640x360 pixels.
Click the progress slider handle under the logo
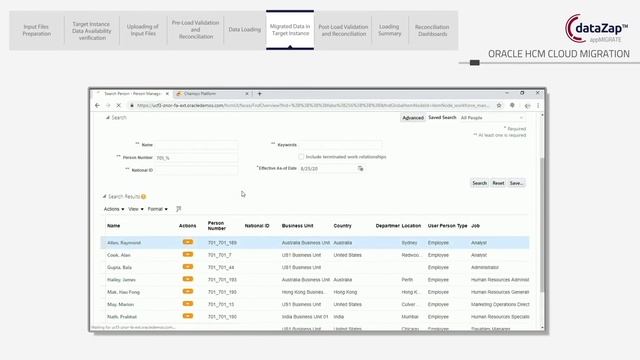[x=475, y=62]
